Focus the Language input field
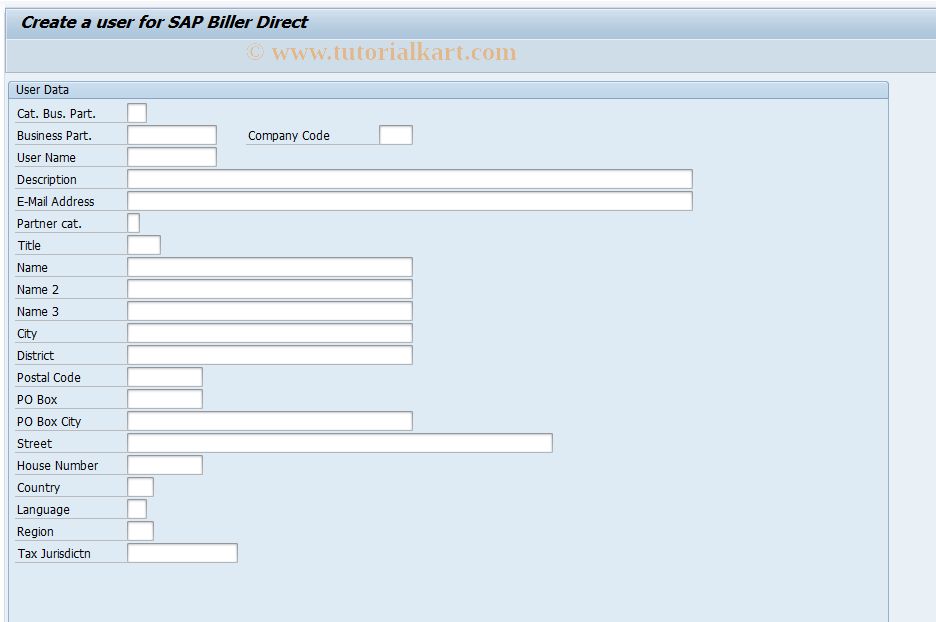Screen dimensions: 936x622 click(x=137, y=509)
